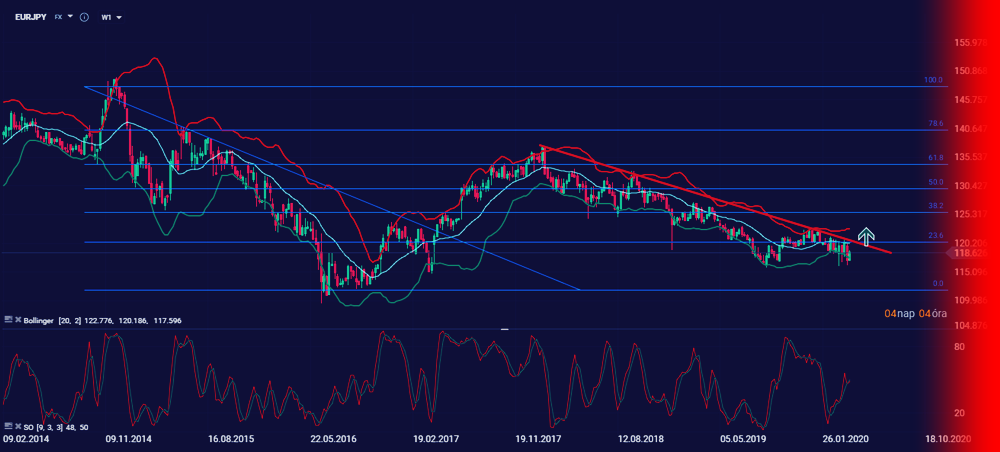Click the 0.0 Fibonacci level label

click(x=938, y=284)
